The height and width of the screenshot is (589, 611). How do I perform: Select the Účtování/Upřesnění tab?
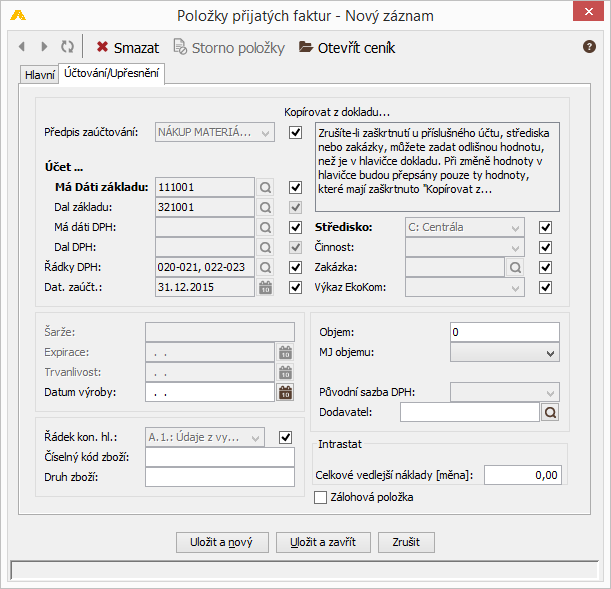pos(111,73)
